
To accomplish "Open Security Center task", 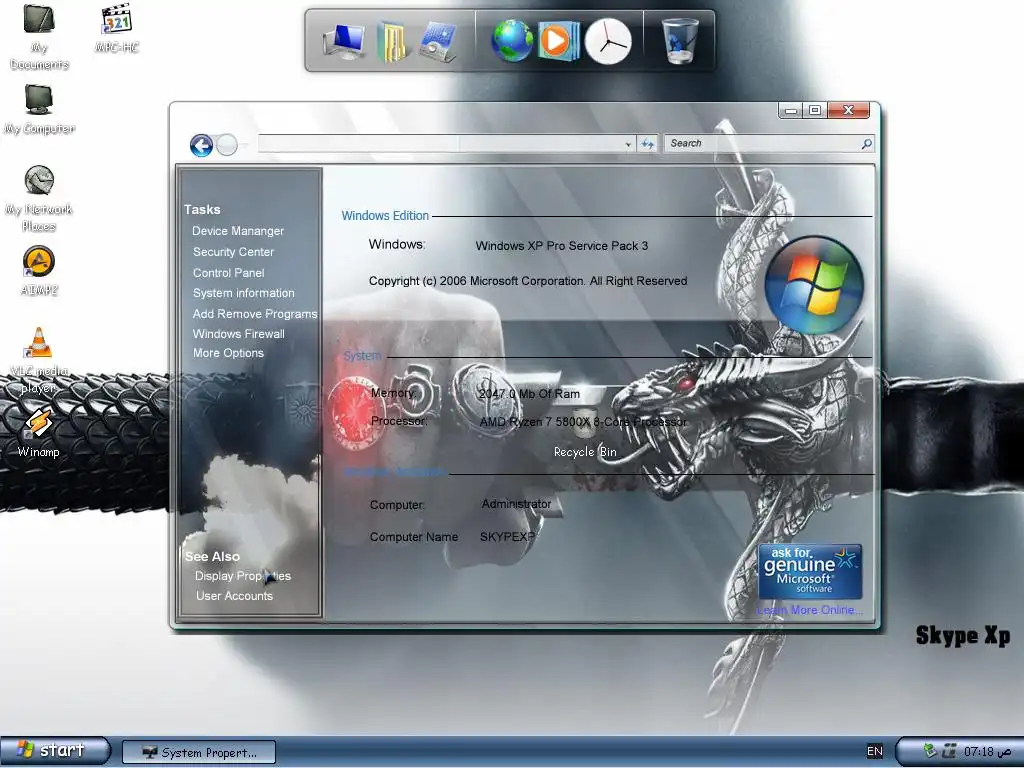I will point(233,252).
